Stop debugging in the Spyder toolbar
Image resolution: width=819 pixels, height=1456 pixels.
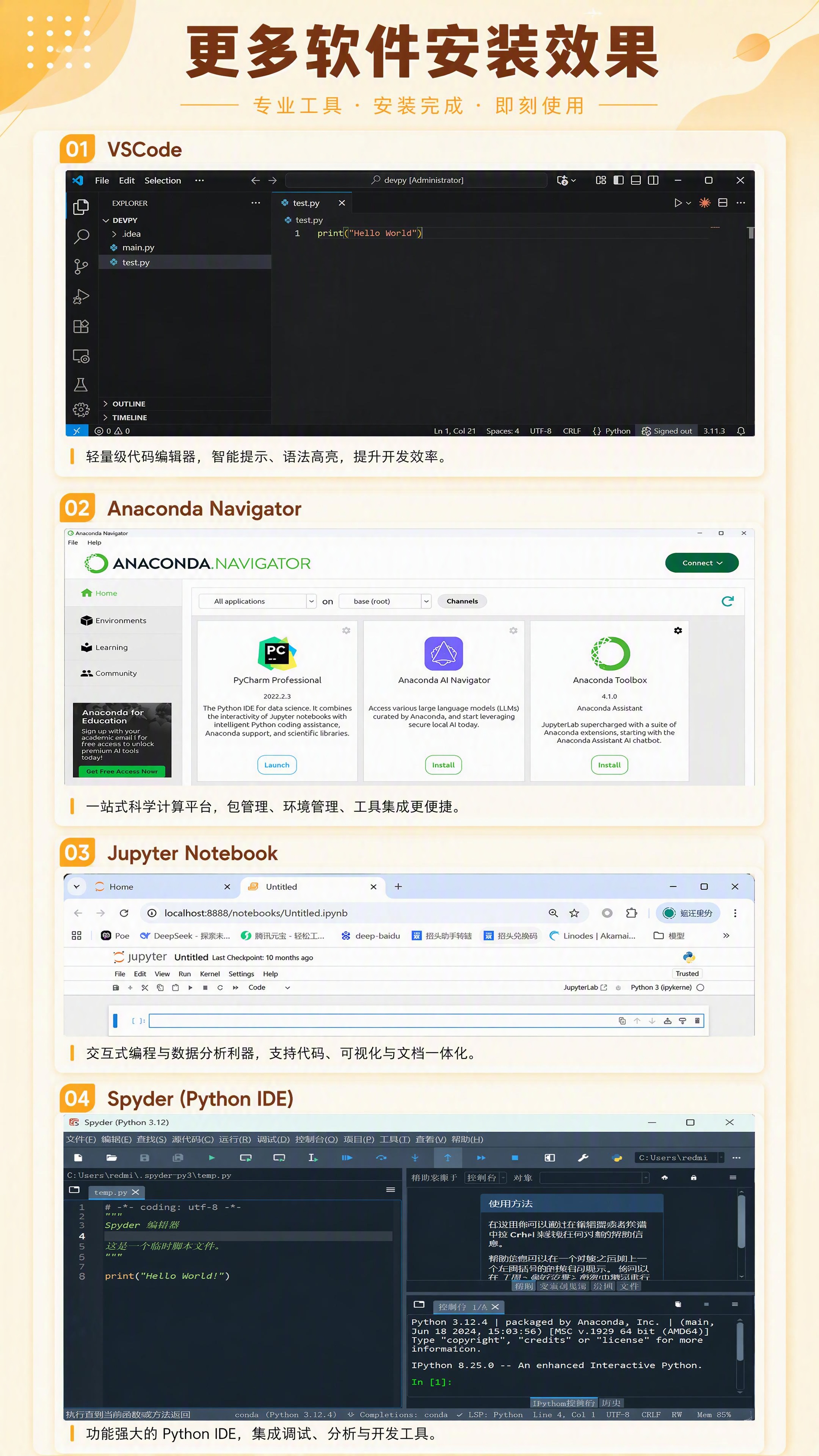(x=515, y=1158)
